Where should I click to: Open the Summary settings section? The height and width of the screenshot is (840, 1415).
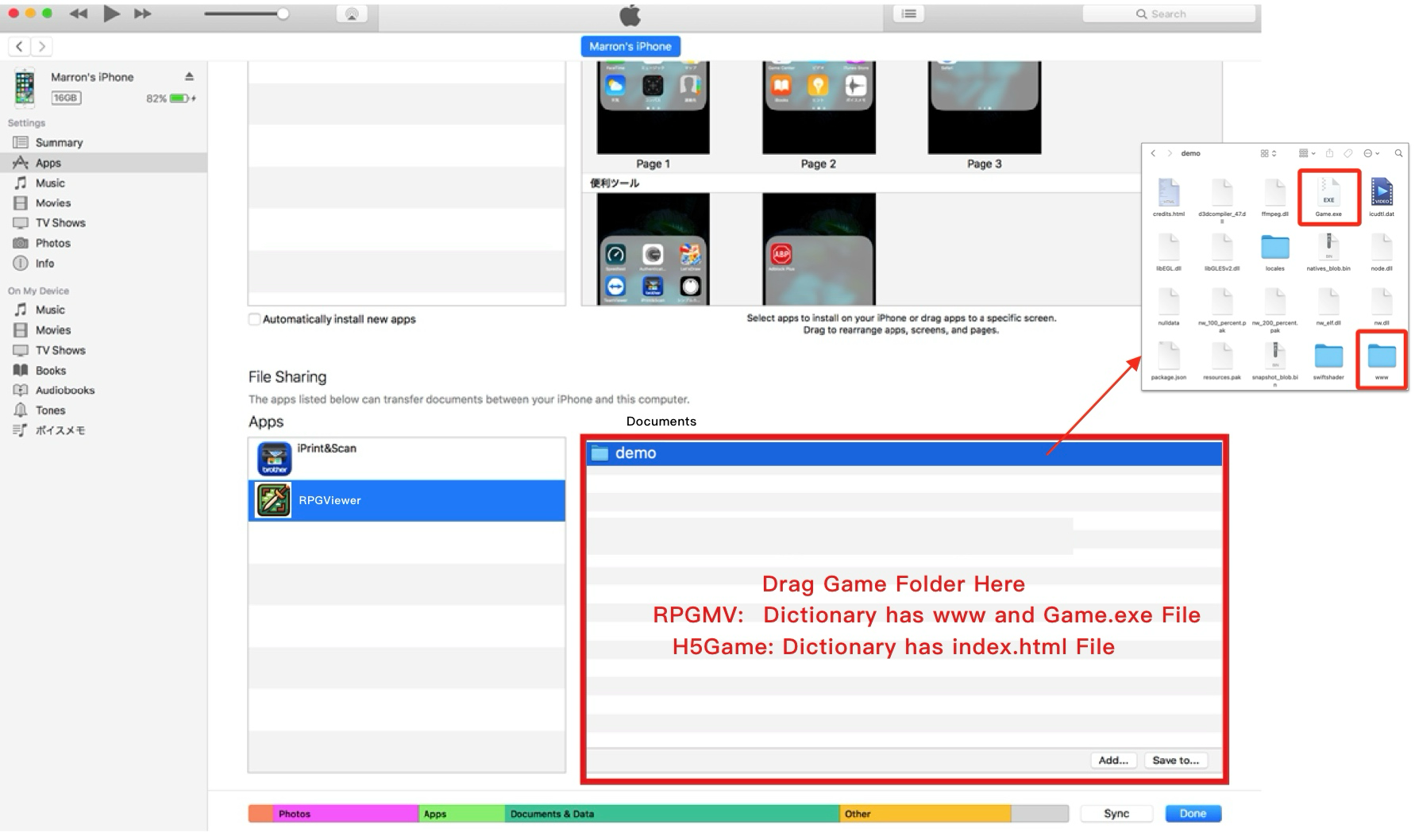pyautogui.click(x=59, y=143)
